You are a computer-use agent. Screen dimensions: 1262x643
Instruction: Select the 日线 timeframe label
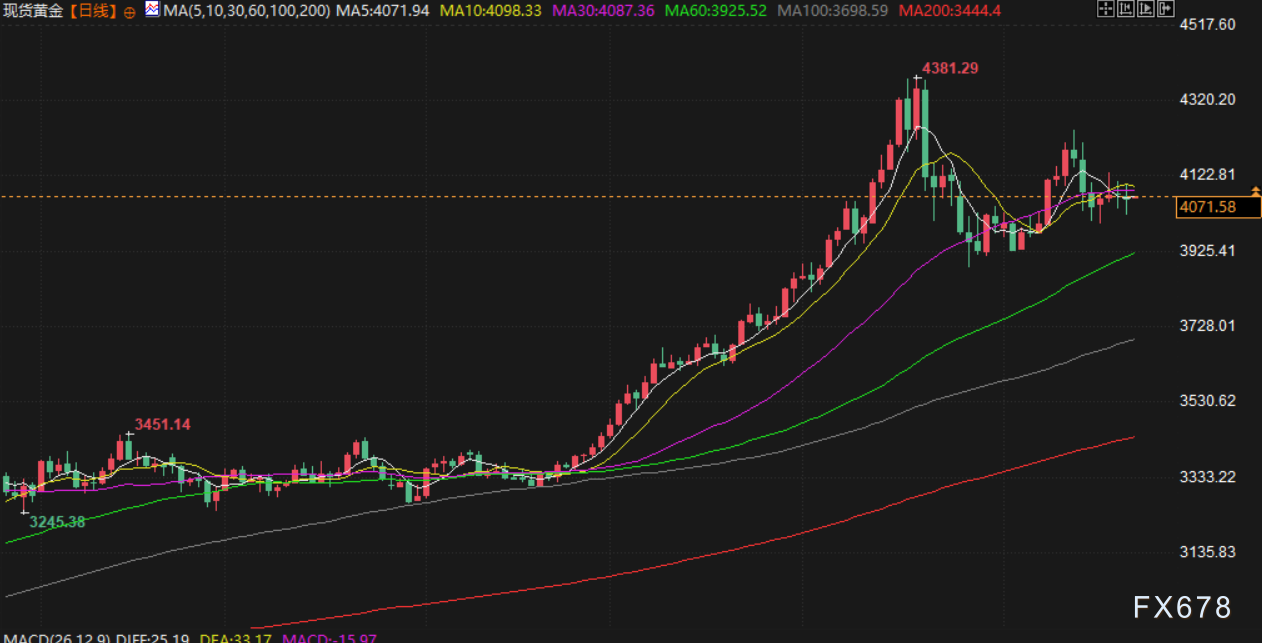(94, 11)
